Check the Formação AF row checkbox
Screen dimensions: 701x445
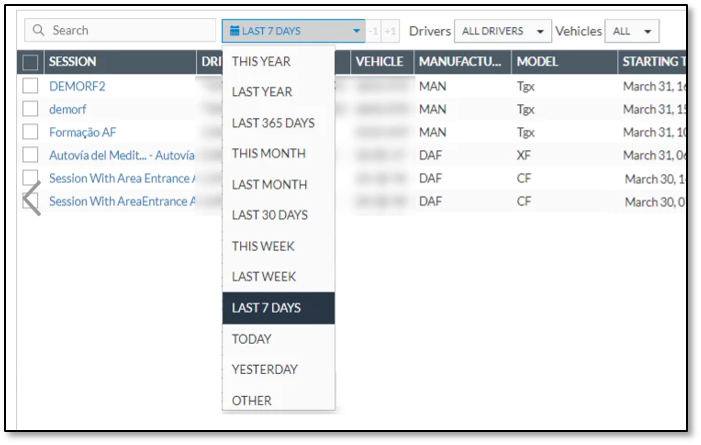click(x=30, y=131)
